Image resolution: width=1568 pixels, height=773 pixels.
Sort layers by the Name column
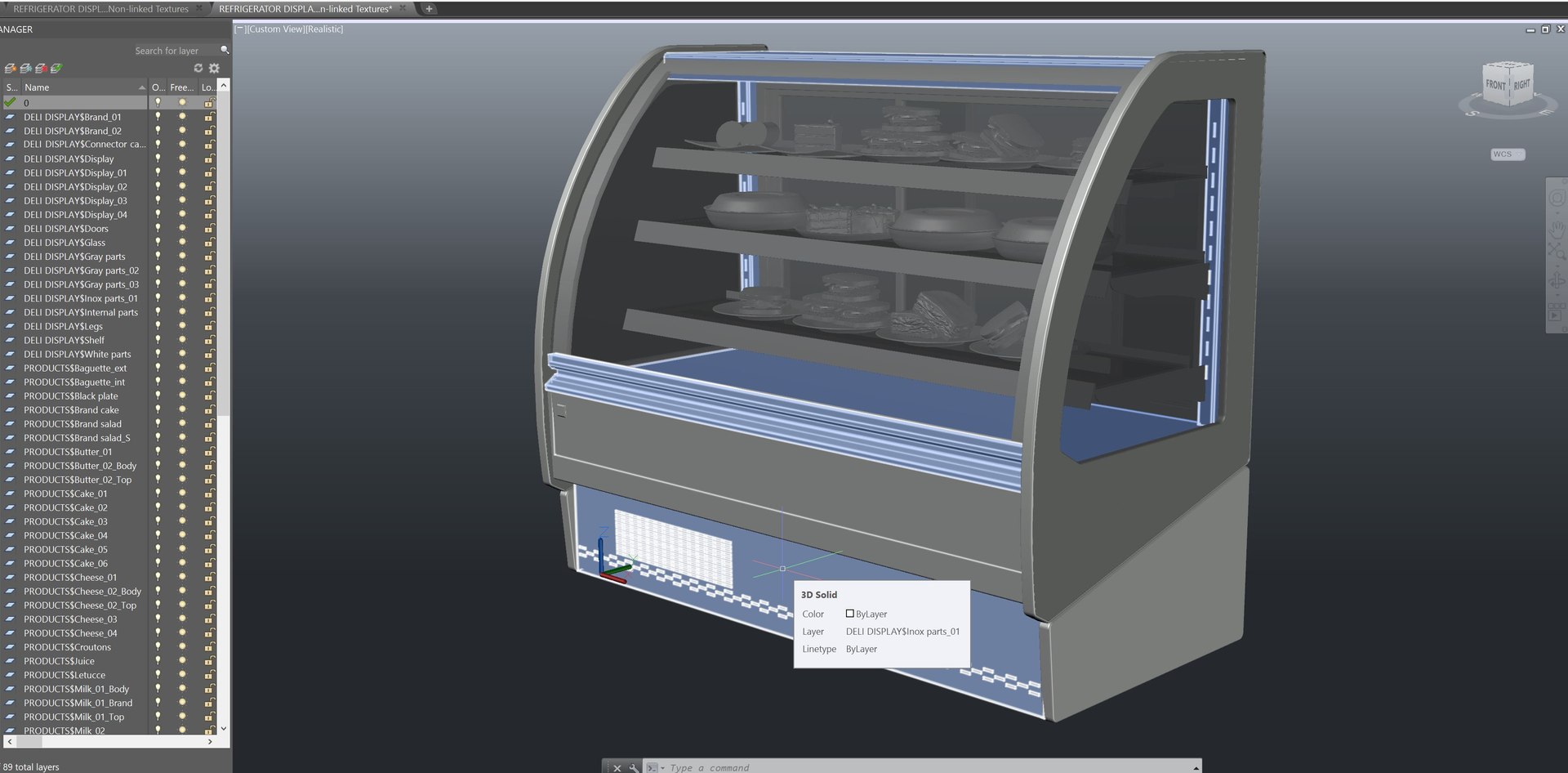tap(84, 87)
